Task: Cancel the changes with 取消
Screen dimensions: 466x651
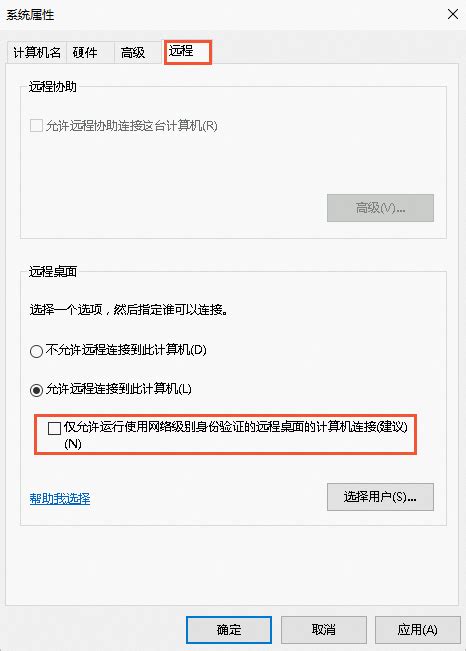Action: click(x=324, y=630)
